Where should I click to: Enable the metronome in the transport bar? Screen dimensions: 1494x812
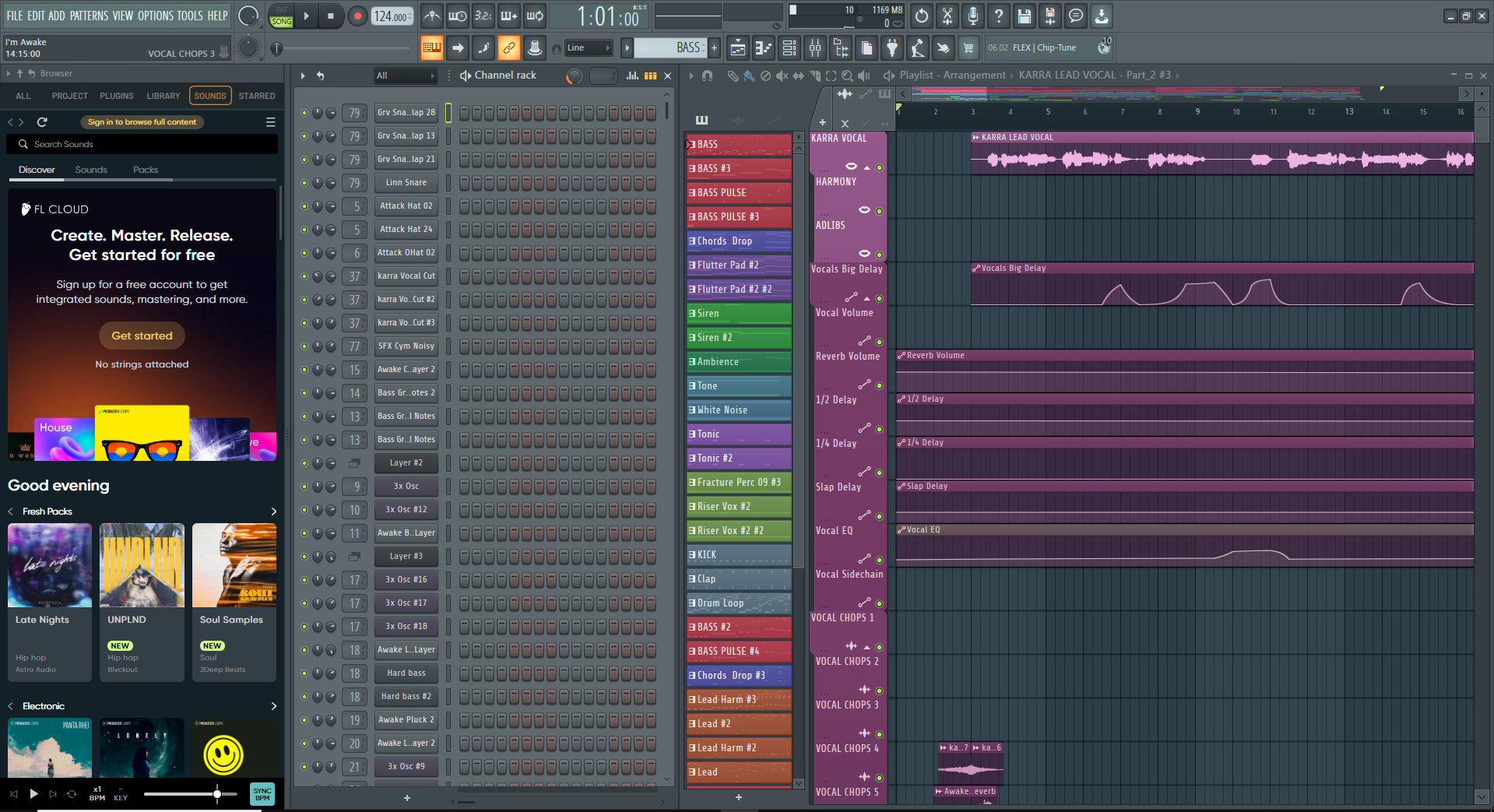tap(432, 16)
